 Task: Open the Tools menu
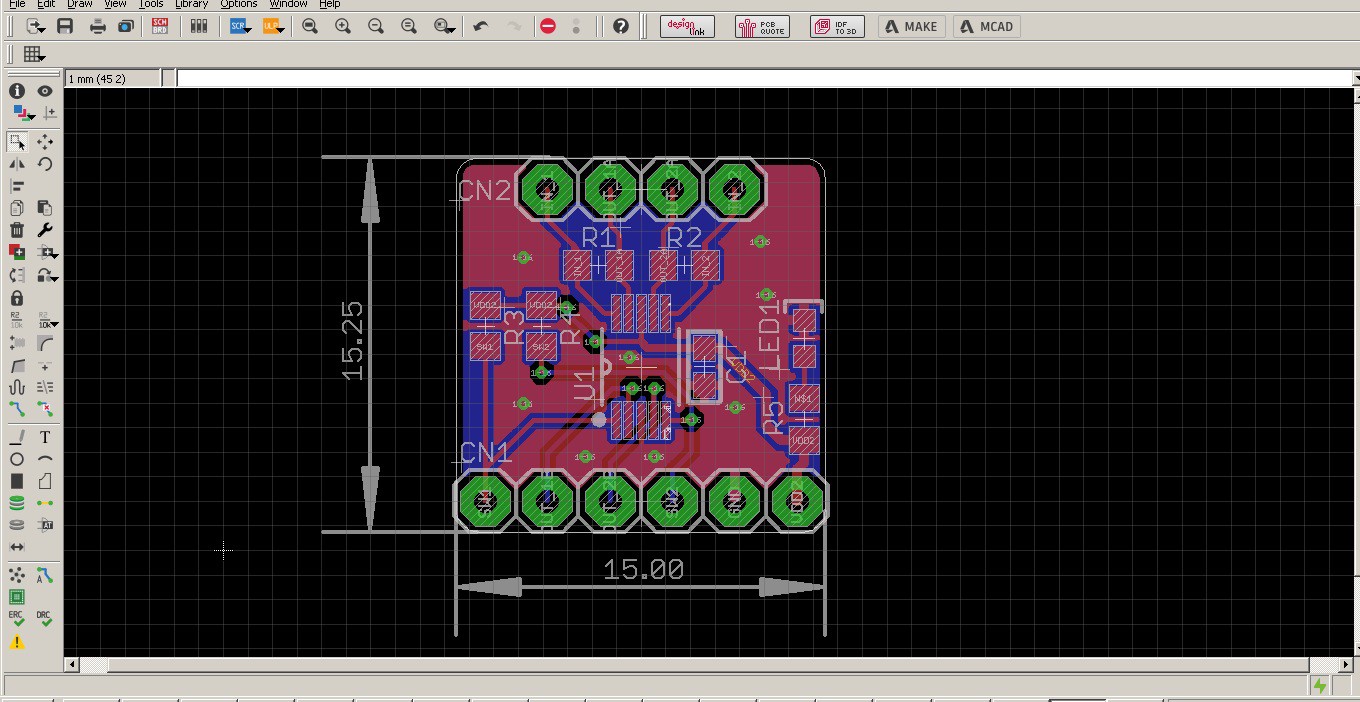coord(151,4)
